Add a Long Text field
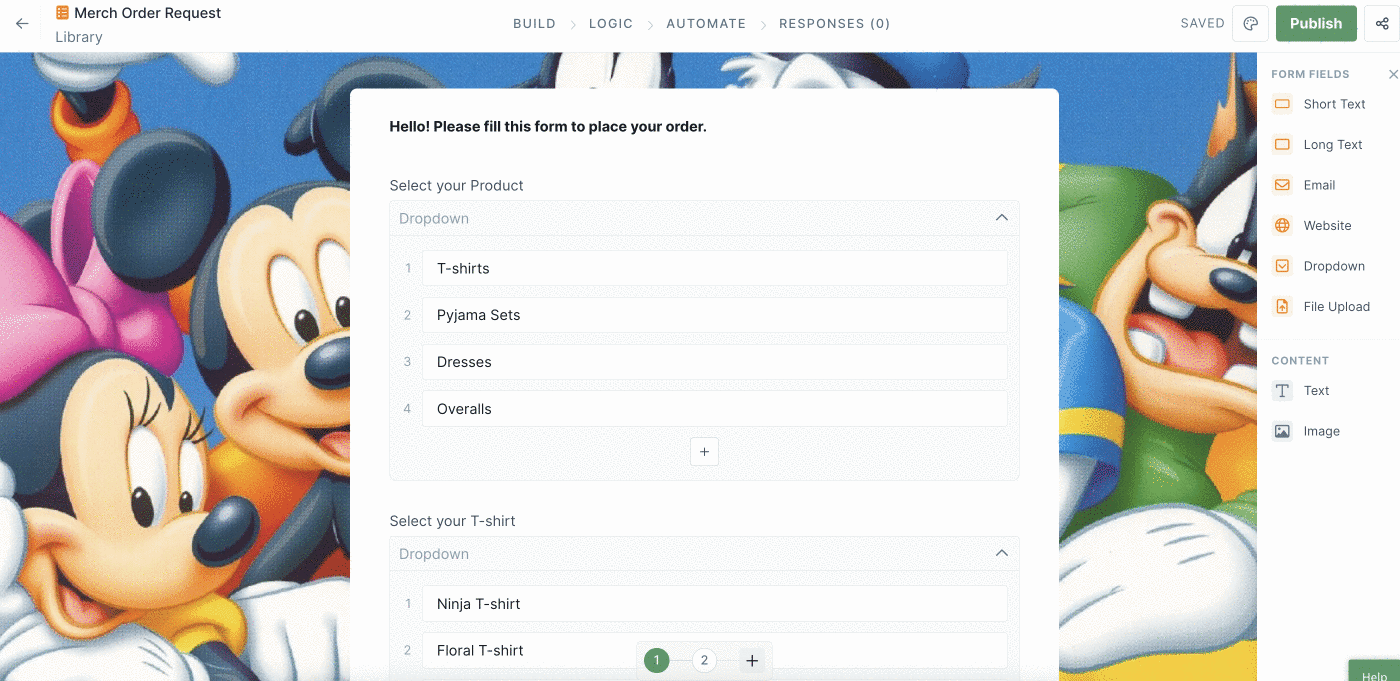This screenshot has width=1400, height=681. [x=1318, y=145]
